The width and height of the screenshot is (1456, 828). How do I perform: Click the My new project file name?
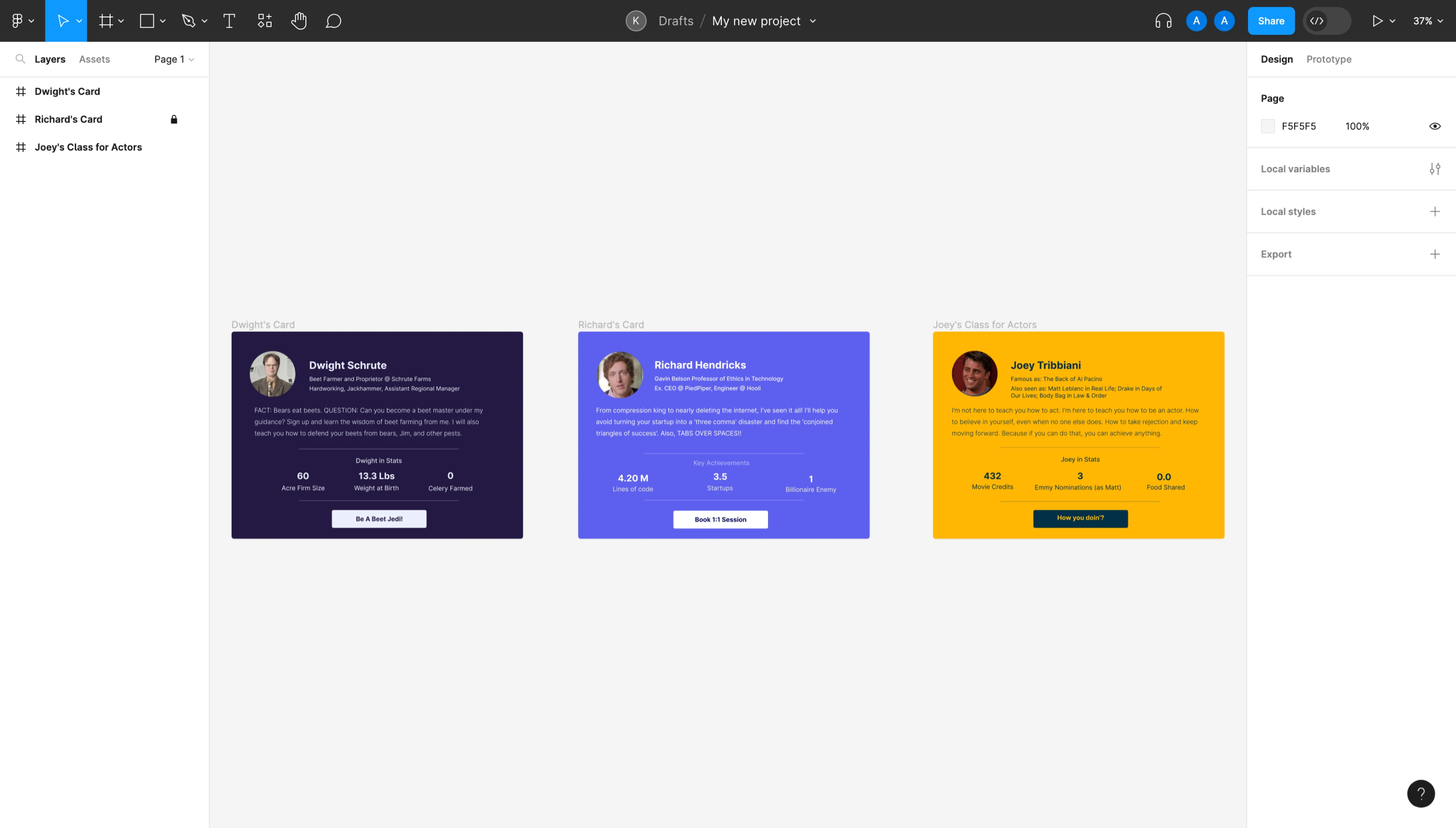pyautogui.click(x=756, y=21)
